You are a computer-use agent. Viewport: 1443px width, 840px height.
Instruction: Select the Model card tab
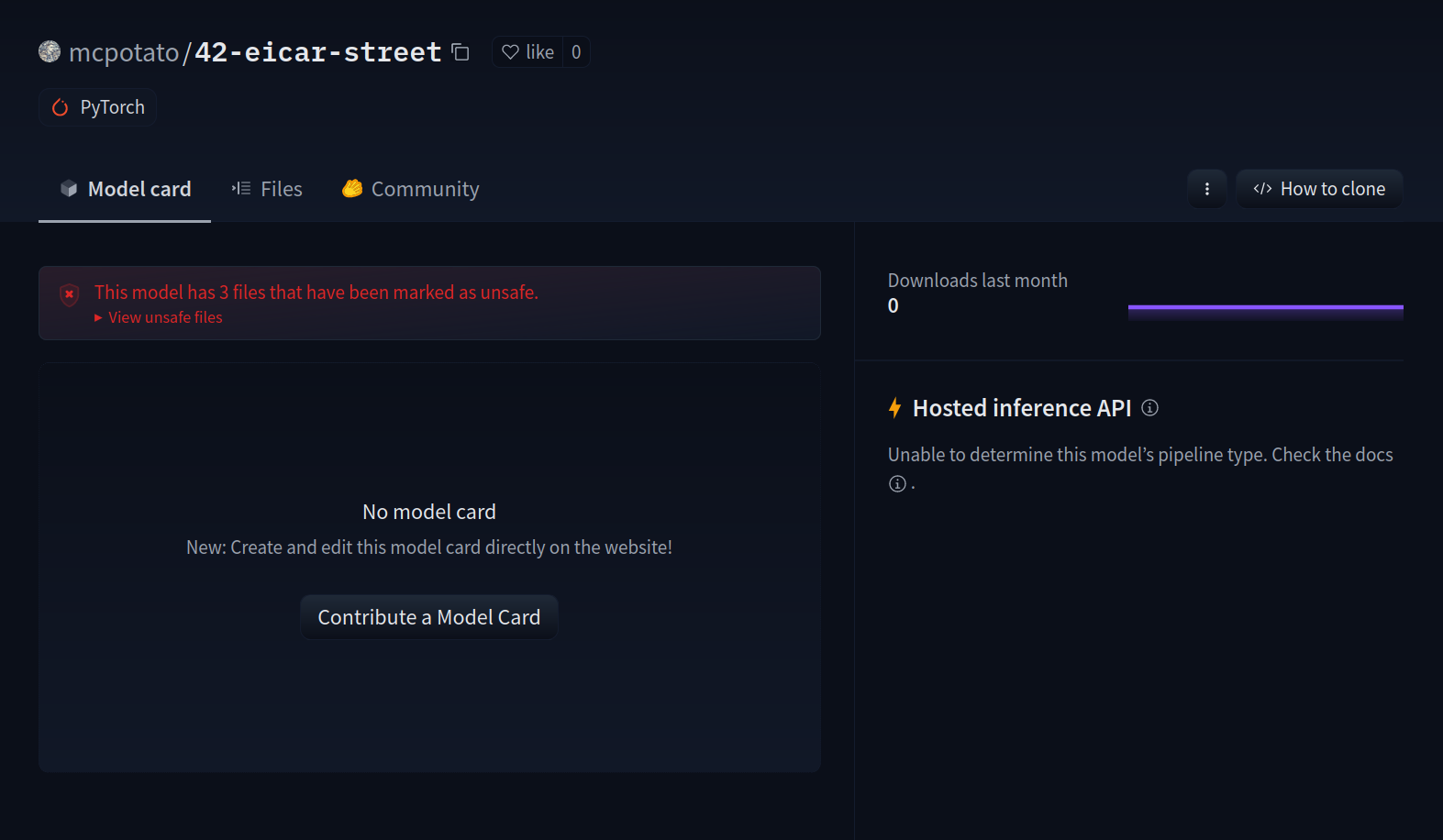coord(125,189)
